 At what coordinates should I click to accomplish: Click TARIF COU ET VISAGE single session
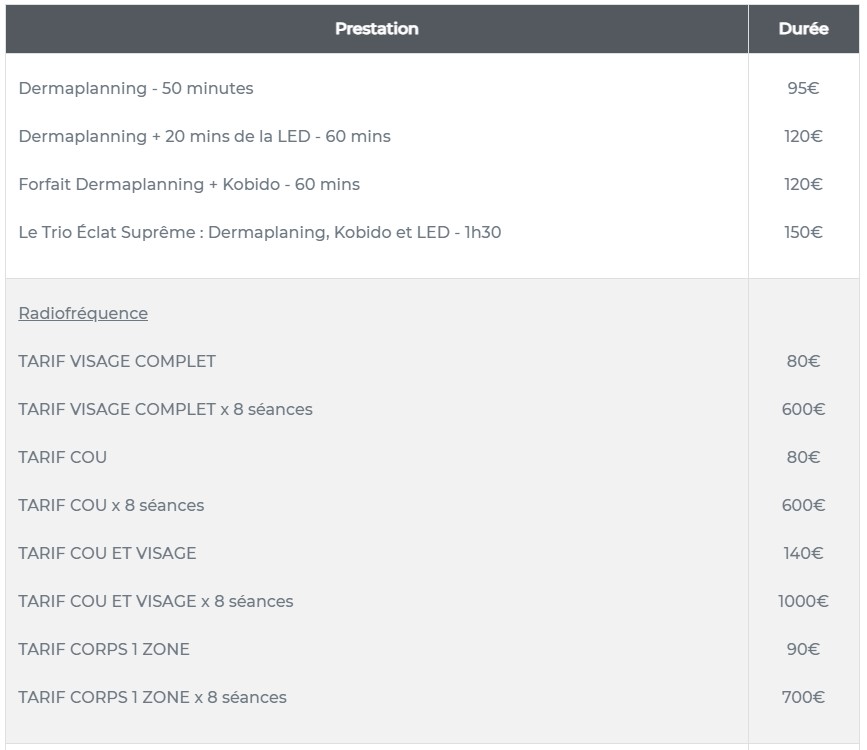(x=107, y=553)
